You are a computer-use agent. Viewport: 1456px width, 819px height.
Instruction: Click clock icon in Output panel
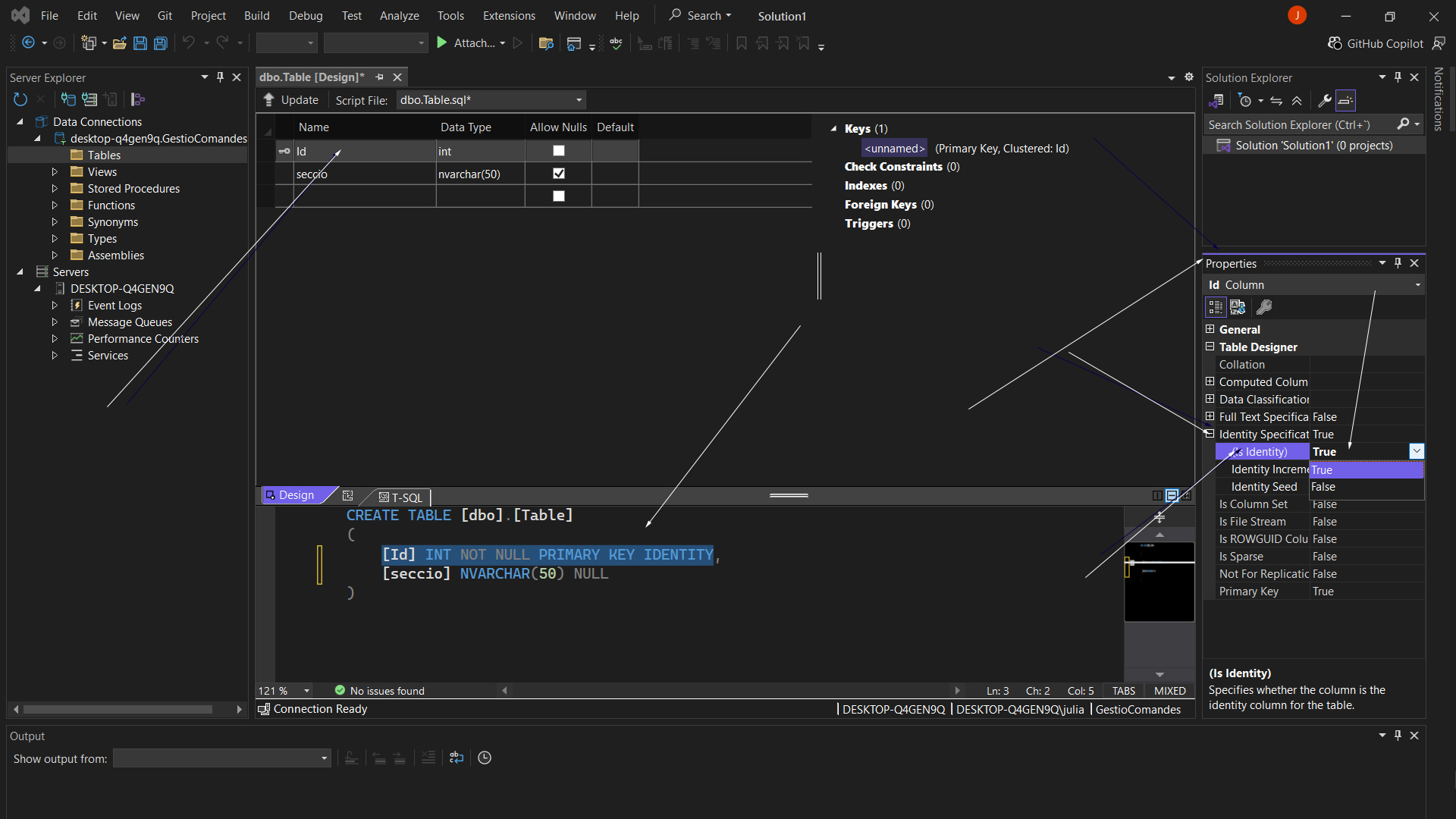tap(485, 758)
